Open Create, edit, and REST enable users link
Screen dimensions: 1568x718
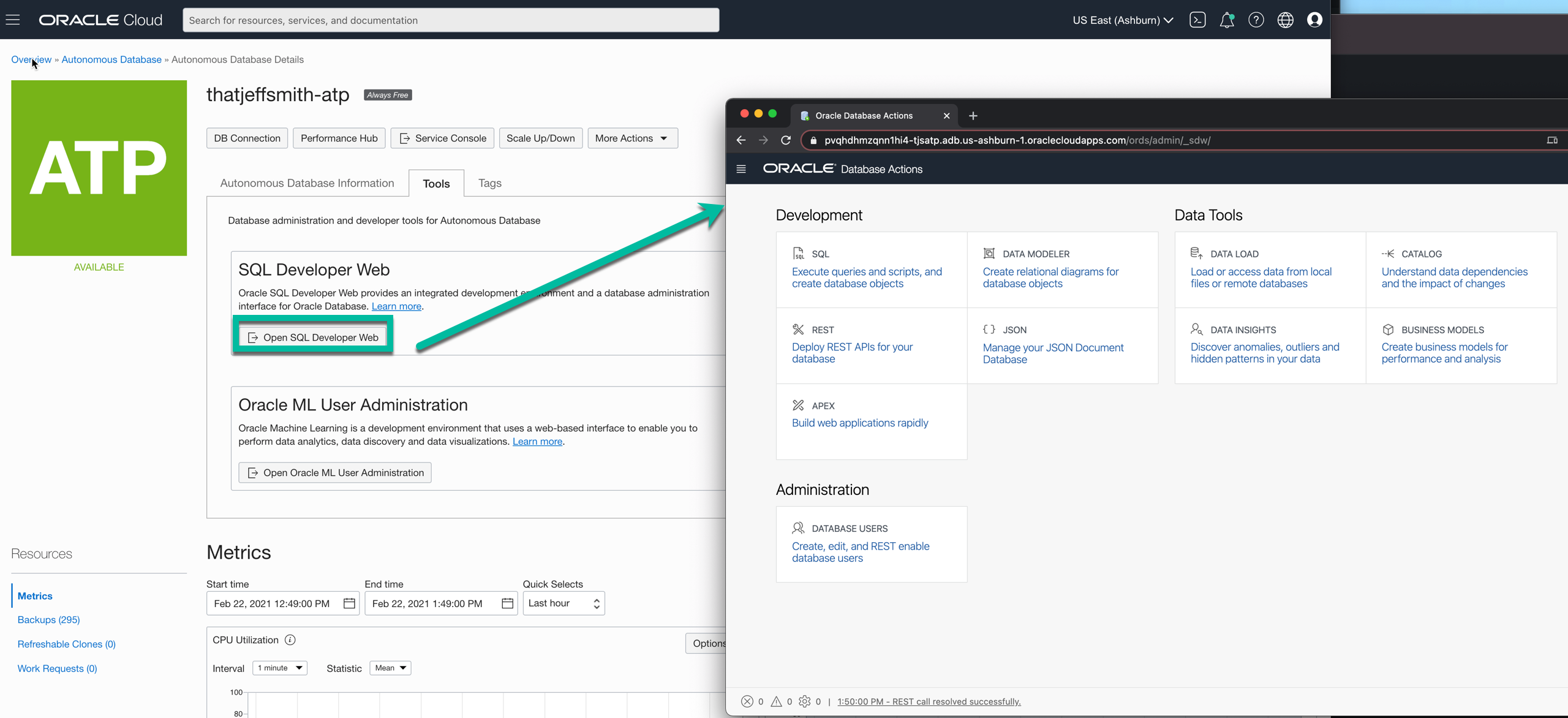[861, 552]
